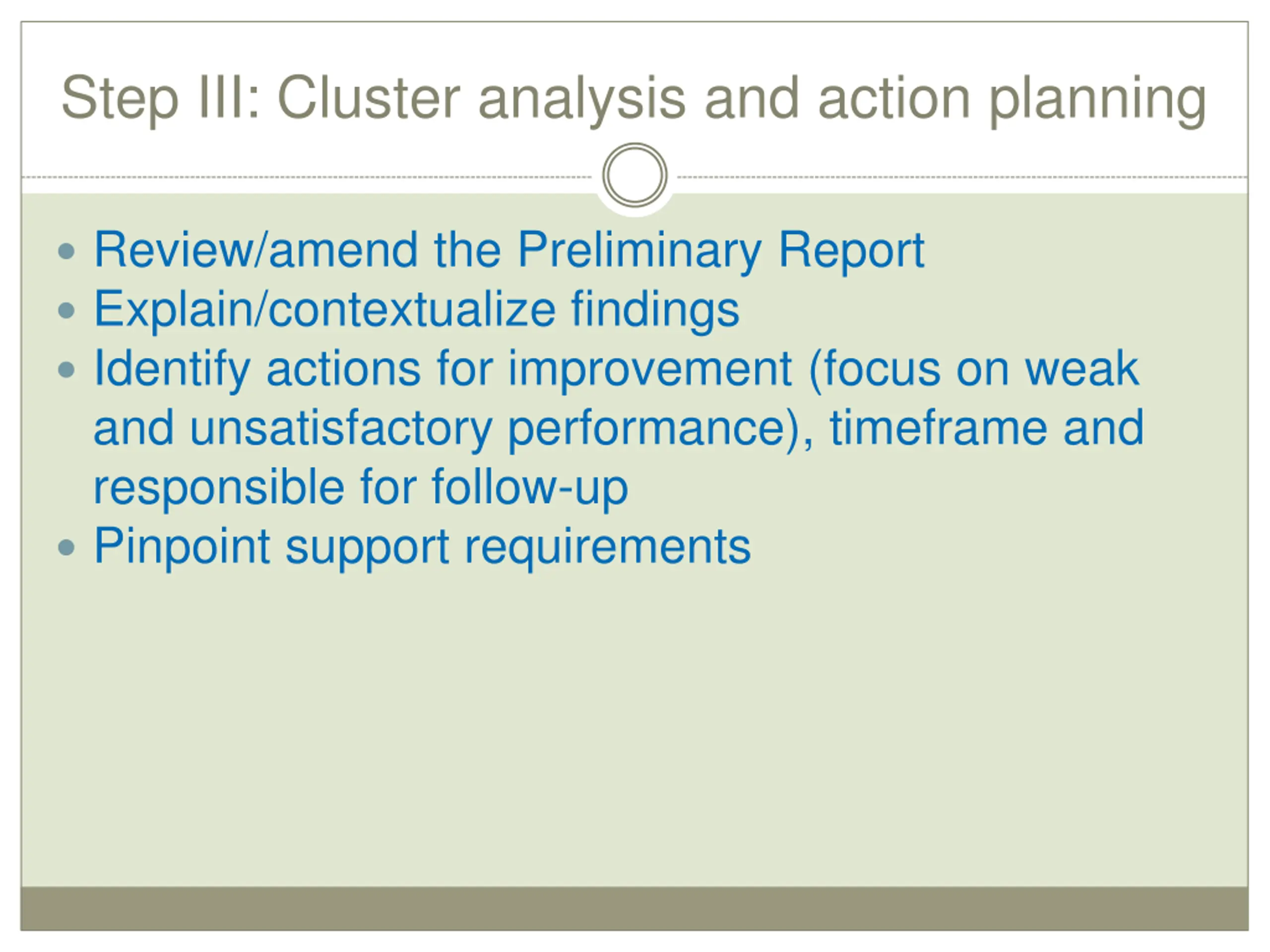Click the 'Review/amend the Preliminary Report' line
1270x952 pixels.
coord(508,251)
